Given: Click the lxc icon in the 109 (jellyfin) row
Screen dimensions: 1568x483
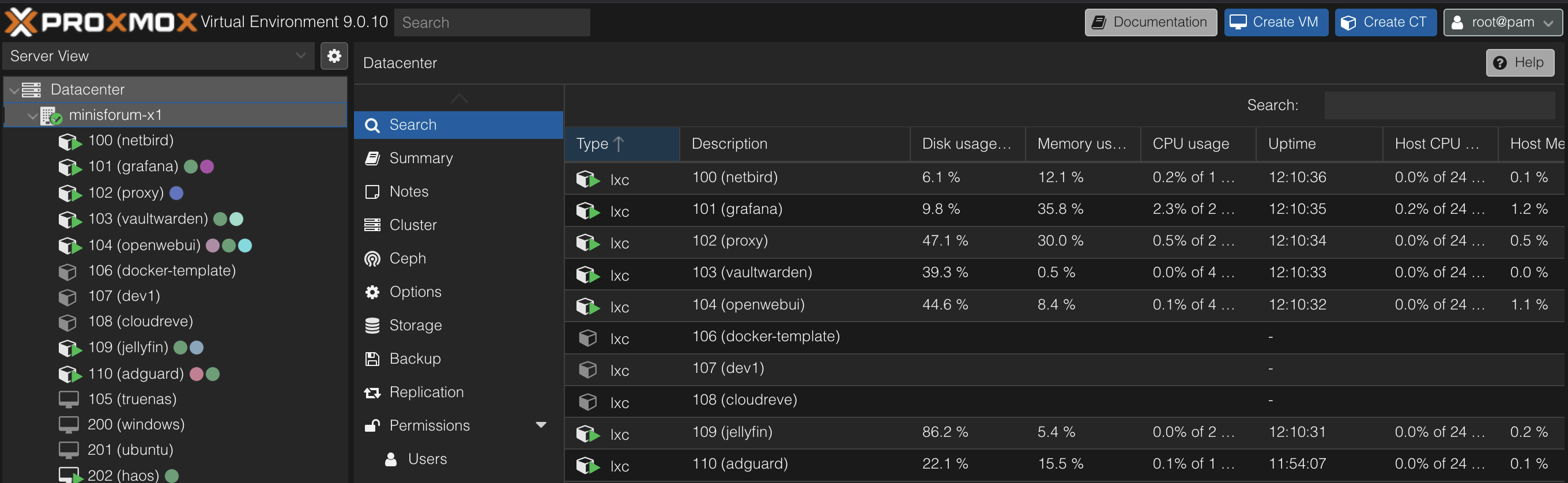Looking at the screenshot, I should 588,433.
